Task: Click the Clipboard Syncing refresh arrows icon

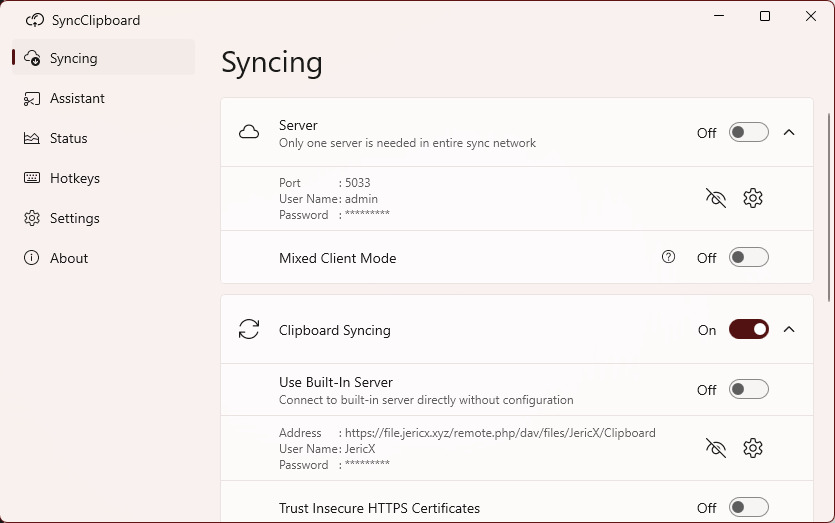Action: click(249, 329)
